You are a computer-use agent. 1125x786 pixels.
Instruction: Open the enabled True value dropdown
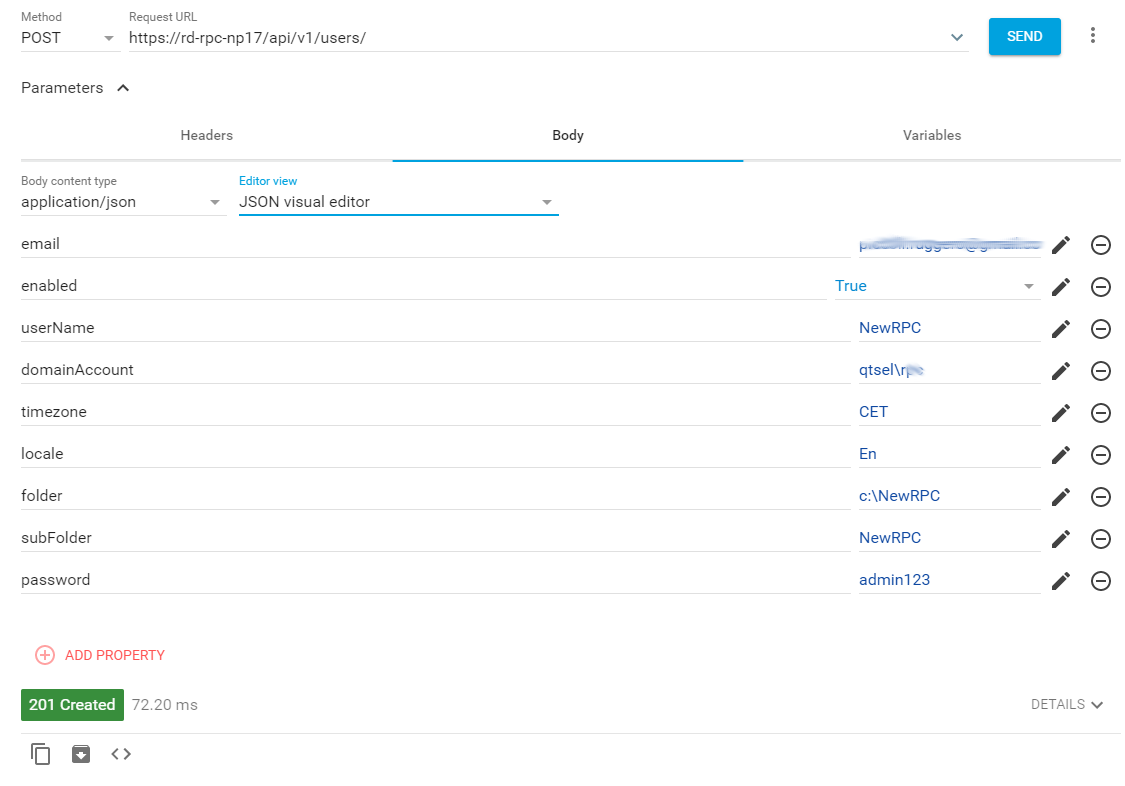click(x=935, y=286)
